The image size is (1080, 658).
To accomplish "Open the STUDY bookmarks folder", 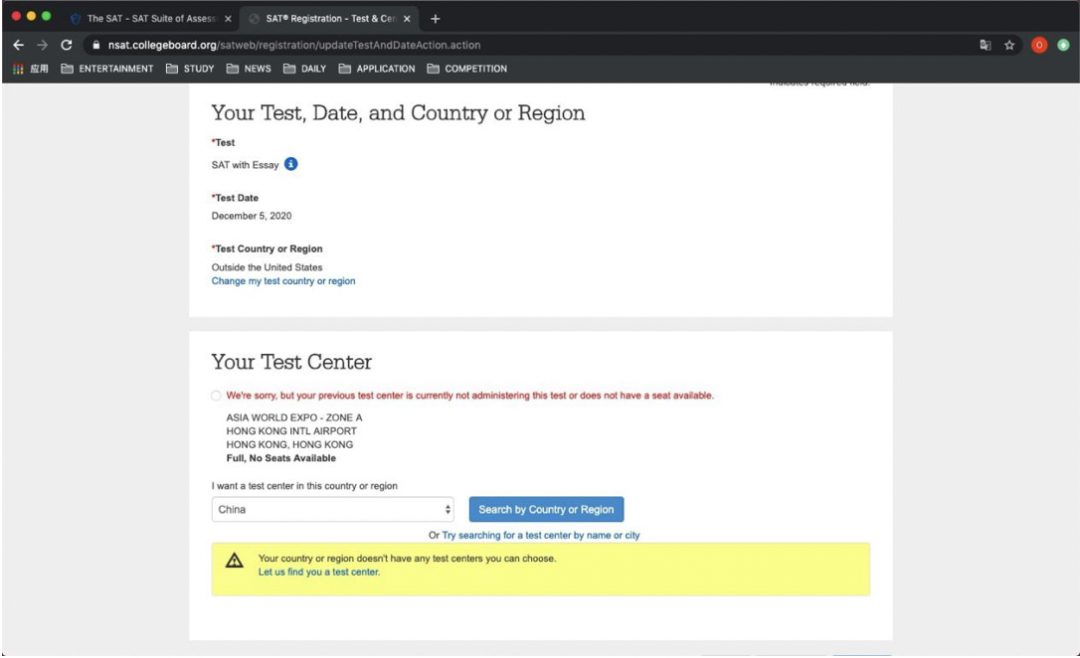I will [190, 68].
